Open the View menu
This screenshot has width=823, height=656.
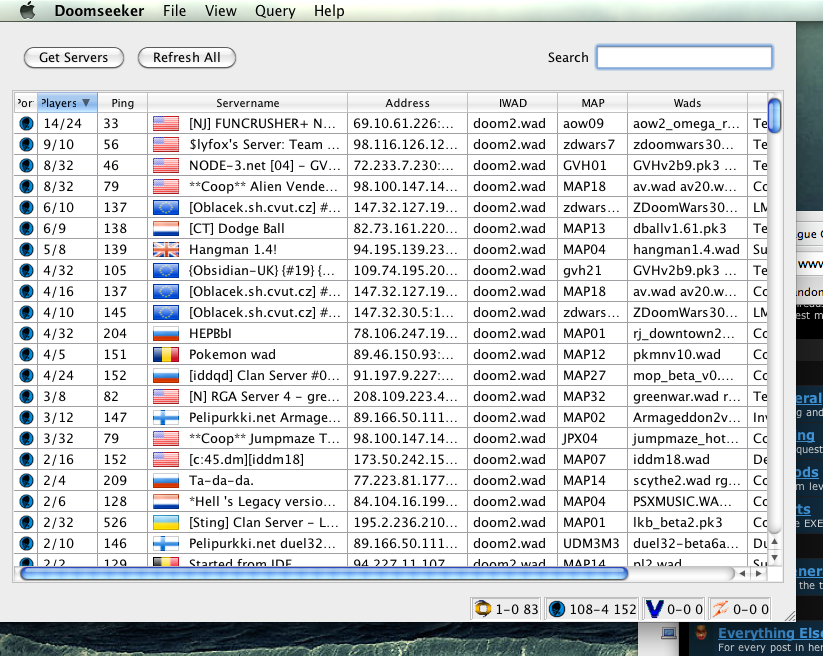220,11
